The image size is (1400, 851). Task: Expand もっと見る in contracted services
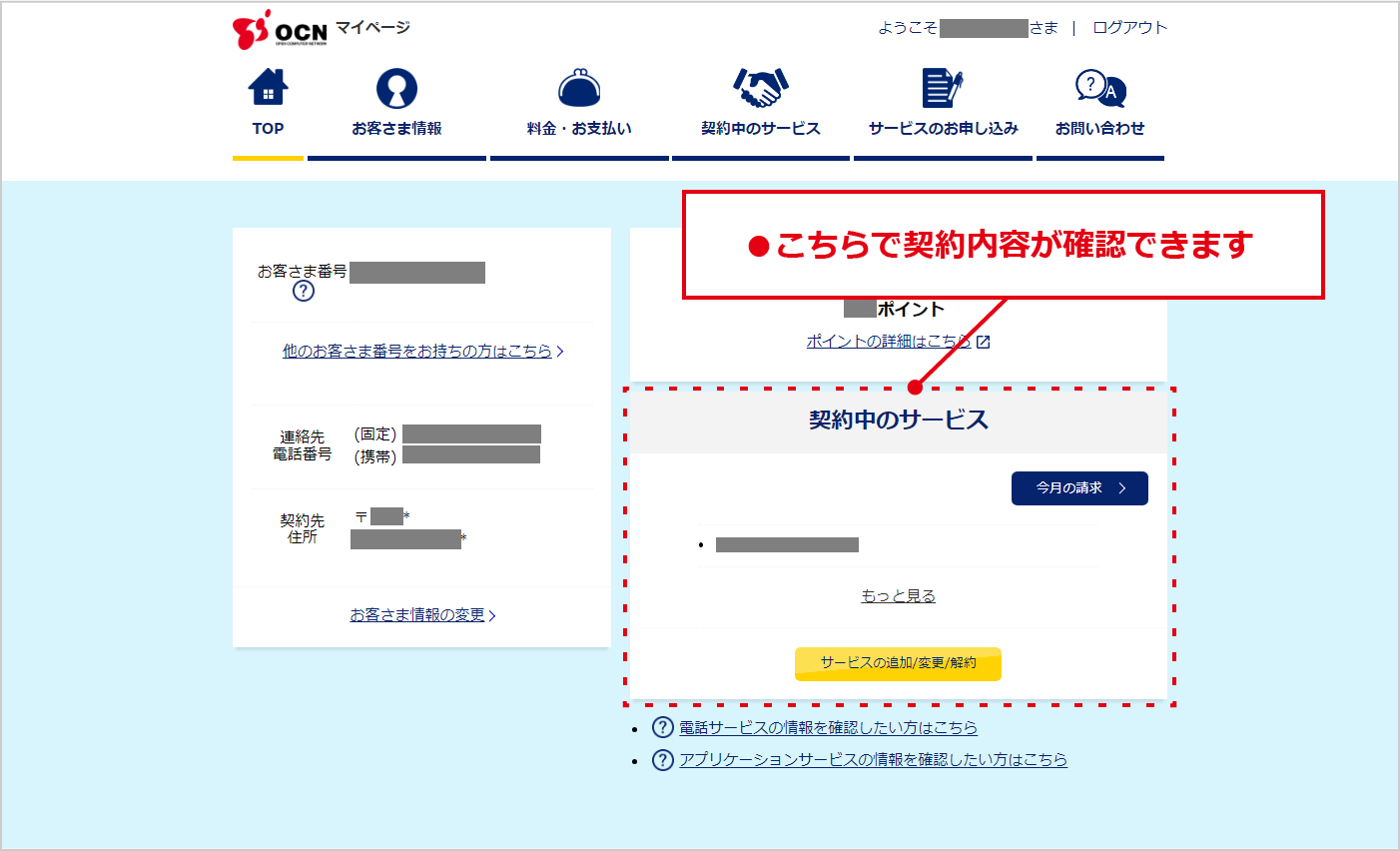899,595
